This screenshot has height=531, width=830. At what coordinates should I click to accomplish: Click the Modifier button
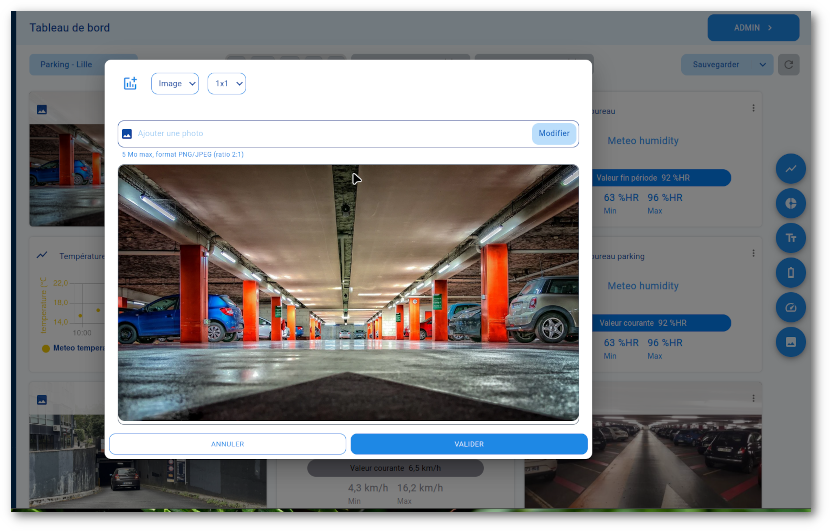tap(553, 134)
